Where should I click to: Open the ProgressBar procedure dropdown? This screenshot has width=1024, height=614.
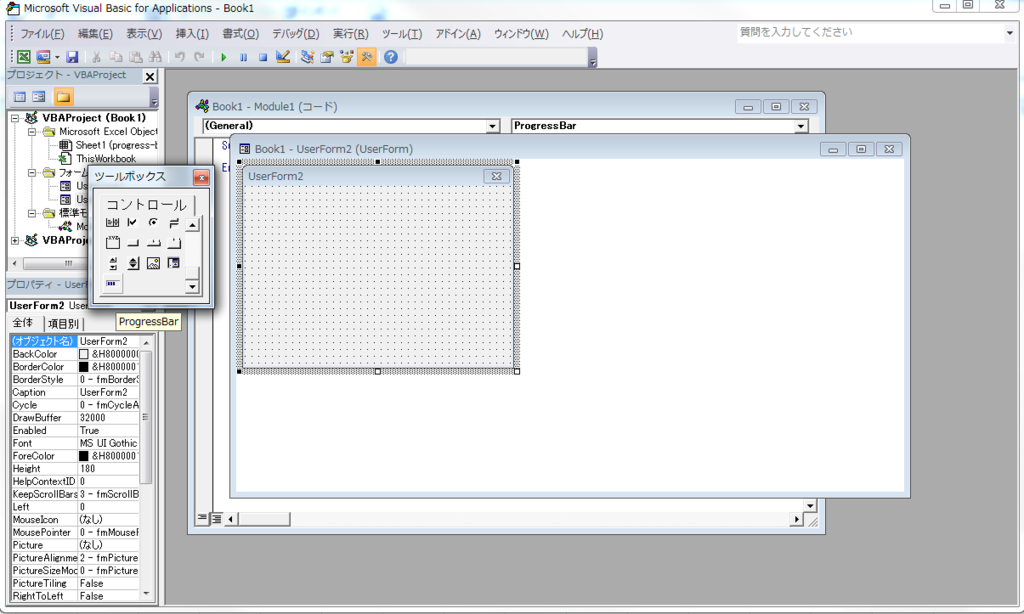801,126
